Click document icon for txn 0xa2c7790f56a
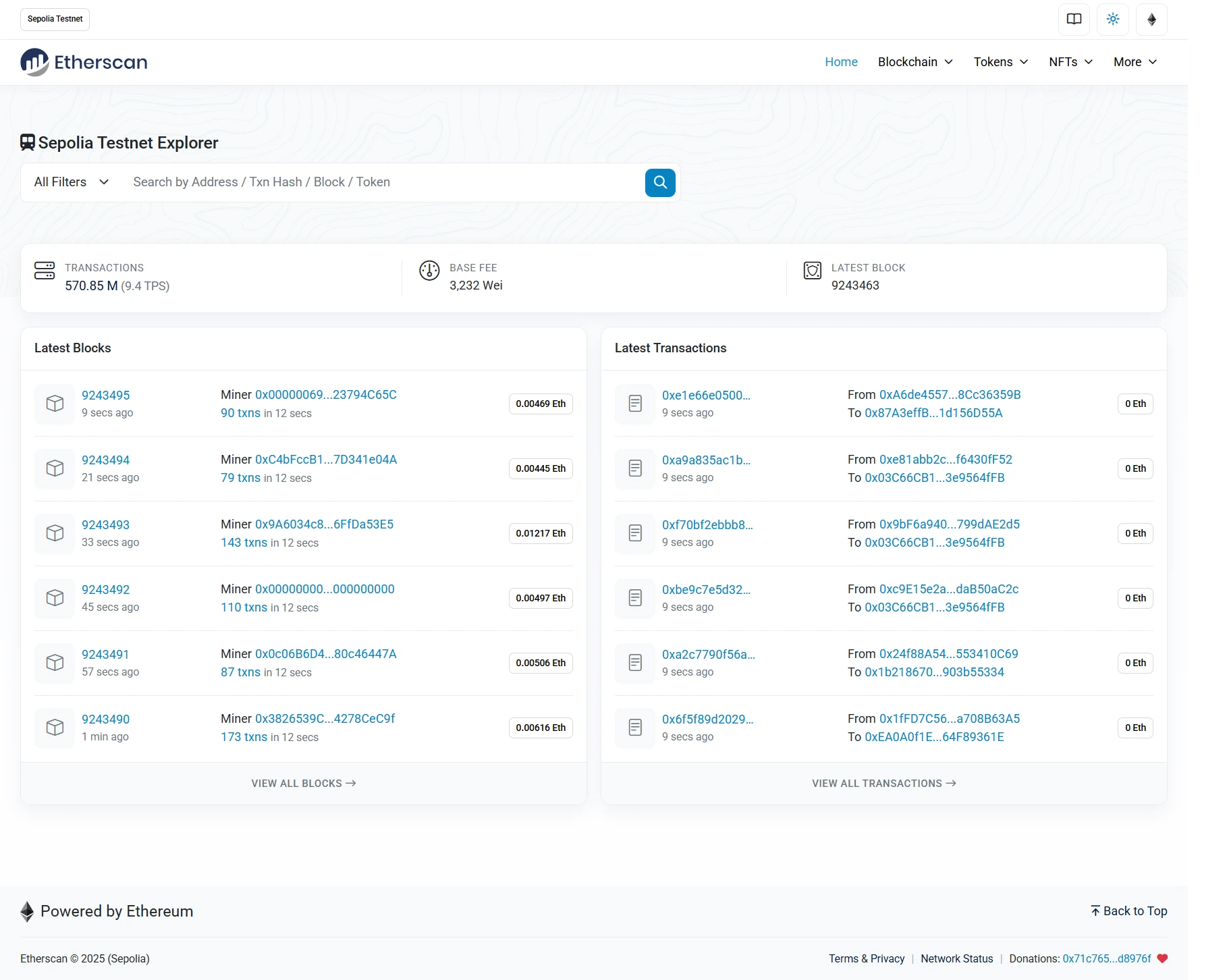Image resolution: width=1227 pixels, height=980 pixels. [635, 663]
